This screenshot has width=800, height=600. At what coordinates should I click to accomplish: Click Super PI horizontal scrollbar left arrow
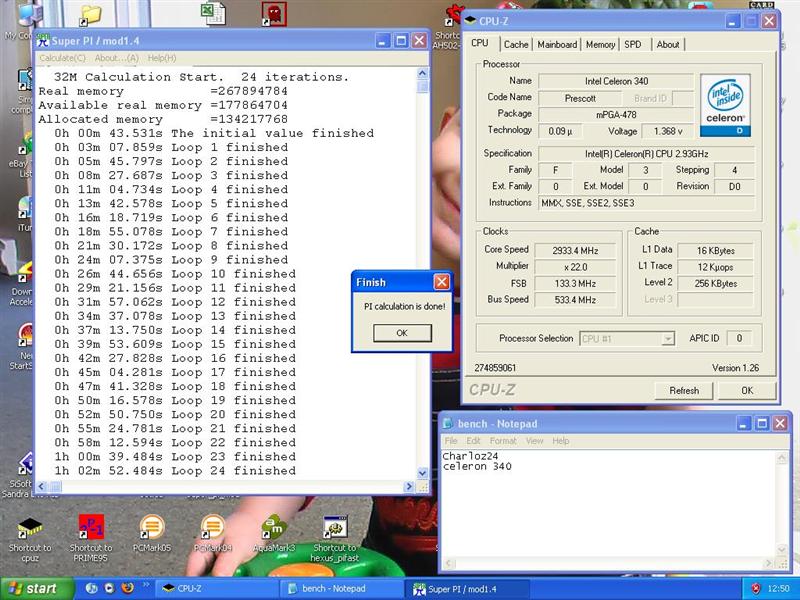[42, 487]
